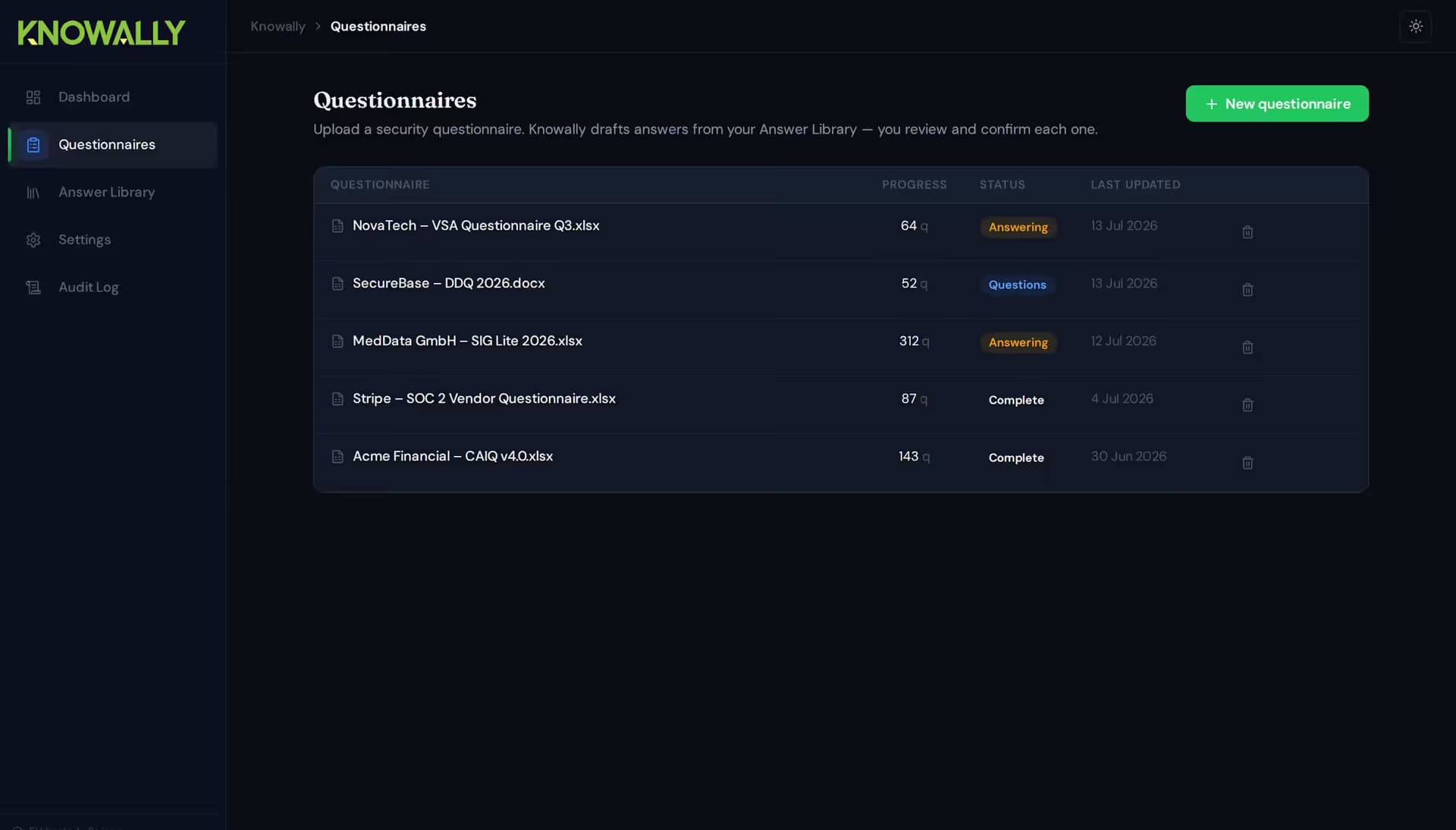The image size is (1456, 830).
Task: Click the Dashboard grid icon
Action: (33, 97)
